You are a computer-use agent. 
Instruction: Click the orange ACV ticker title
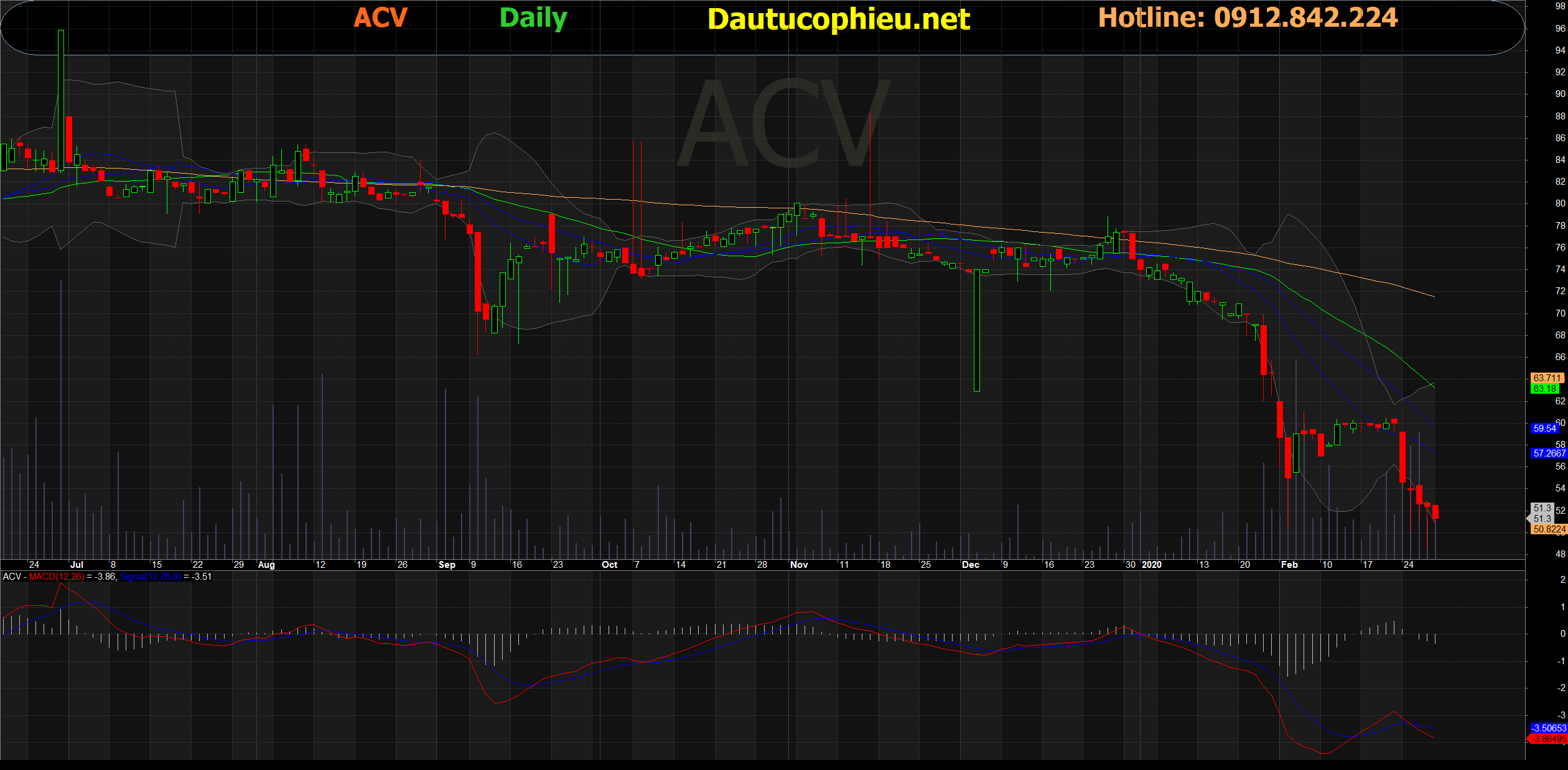(380, 17)
